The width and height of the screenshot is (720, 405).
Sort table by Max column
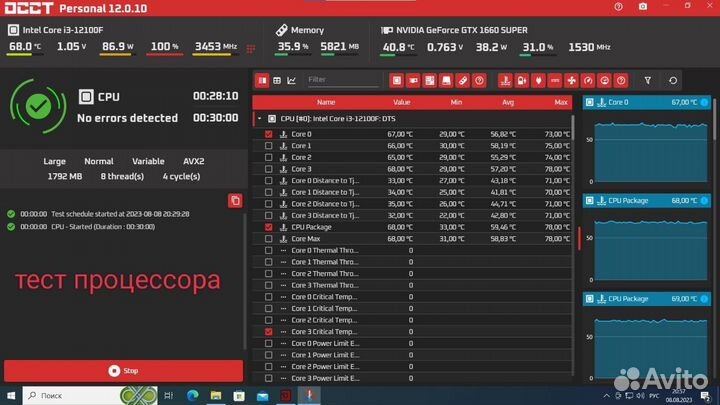[561, 102]
